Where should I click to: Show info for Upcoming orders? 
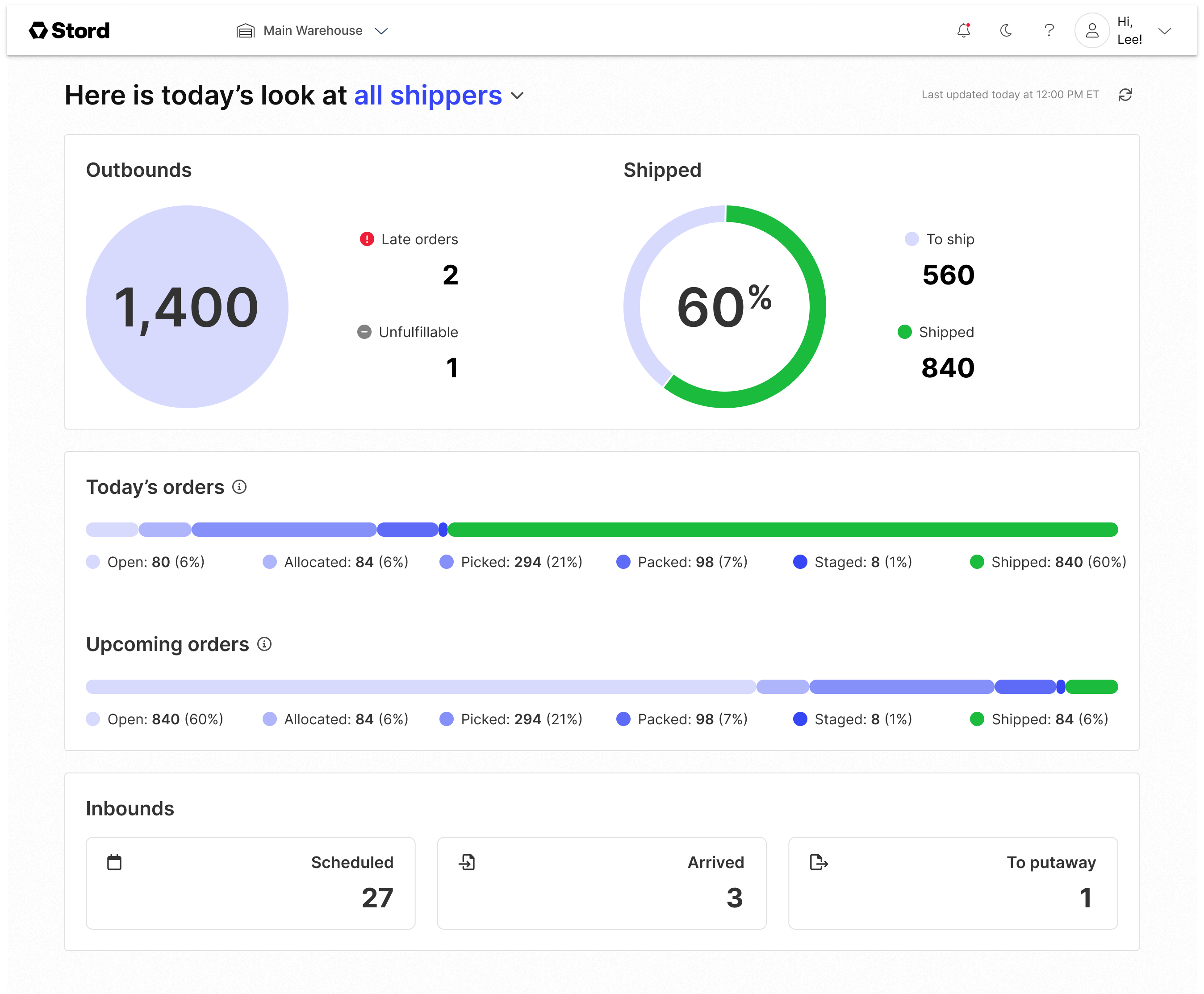[264, 644]
